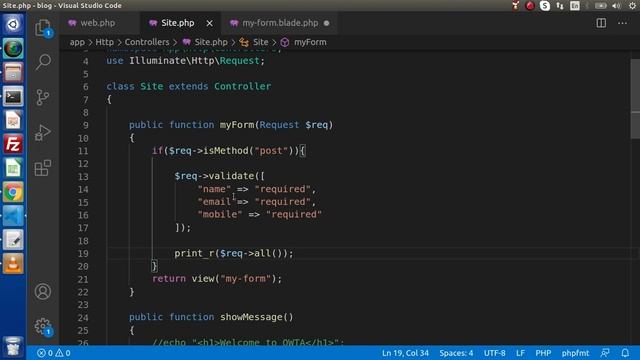Click the return view("my-form") line
This screenshot has width=640, height=360.
click(x=217, y=279)
